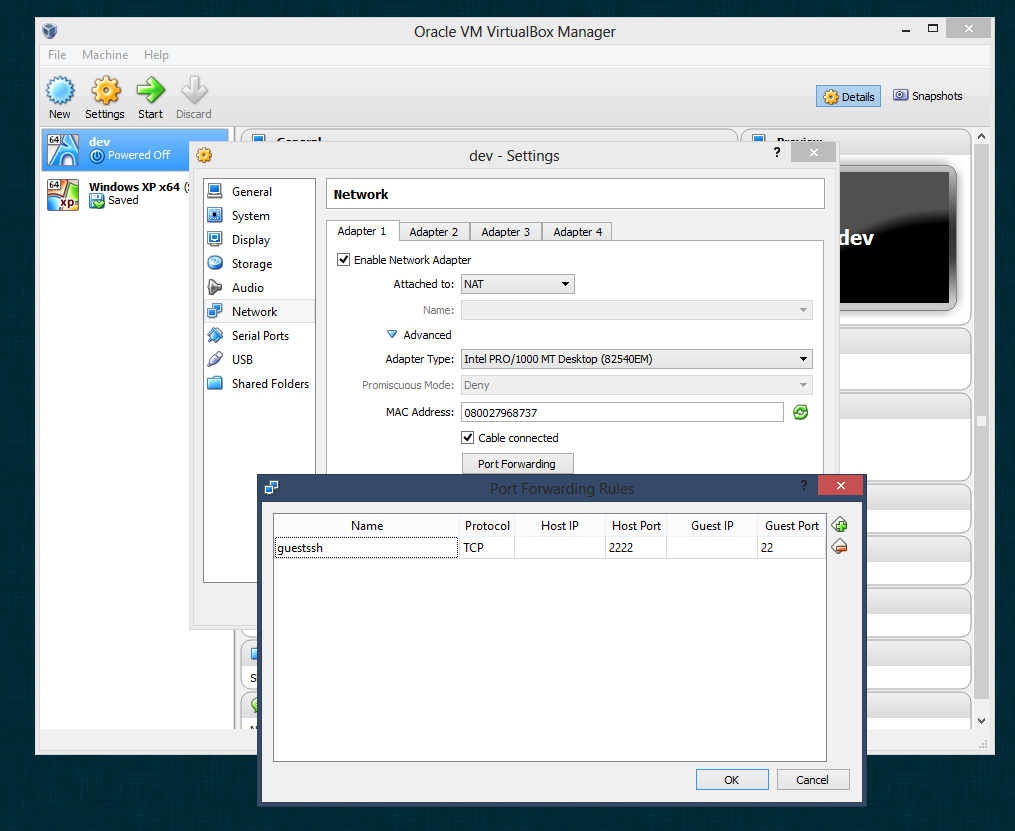Click the Guest IP column header
Viewport: 1015px width, 831px height.
712,526
